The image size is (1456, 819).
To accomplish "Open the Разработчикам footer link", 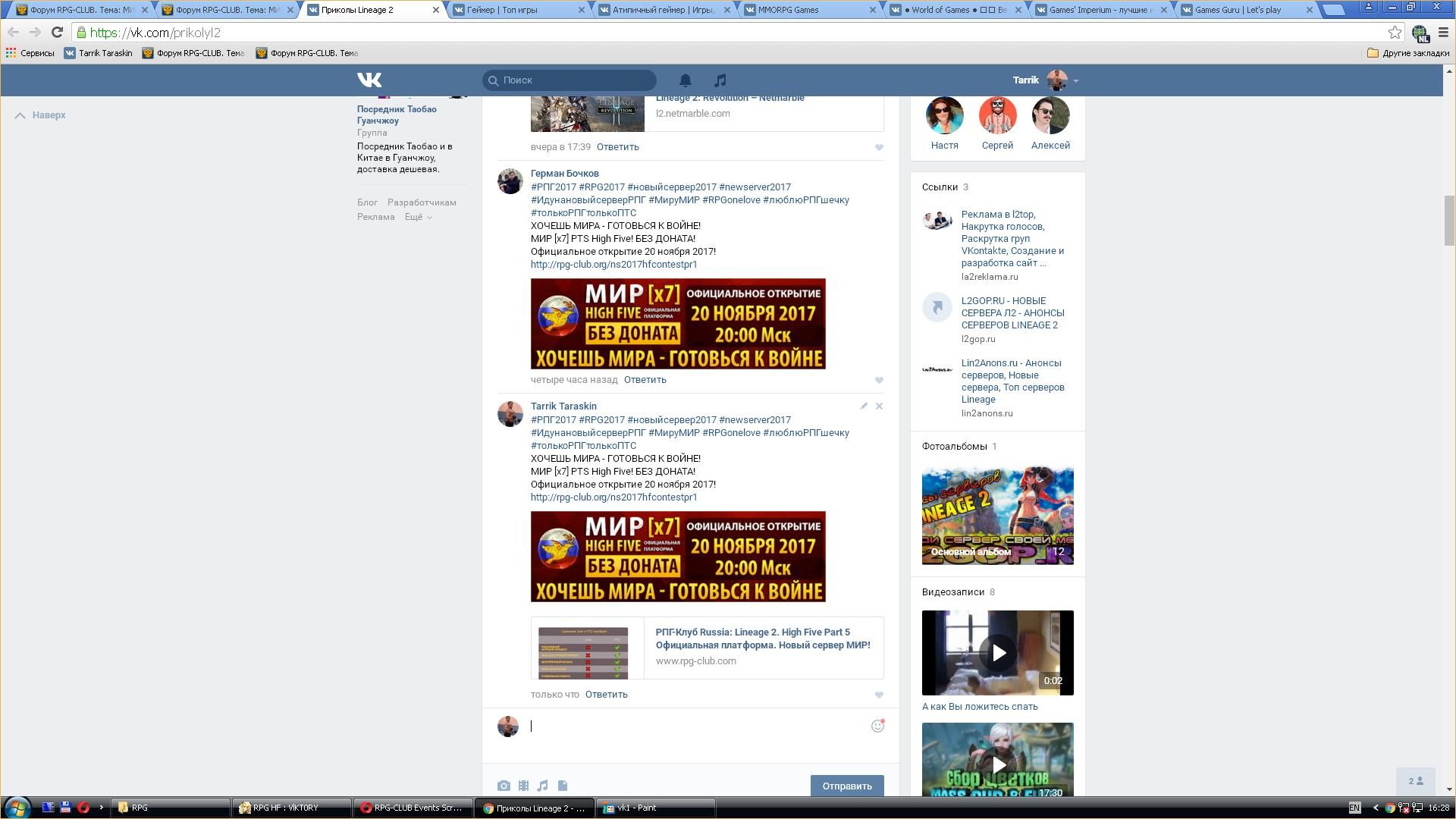I will tap(422, 202).
